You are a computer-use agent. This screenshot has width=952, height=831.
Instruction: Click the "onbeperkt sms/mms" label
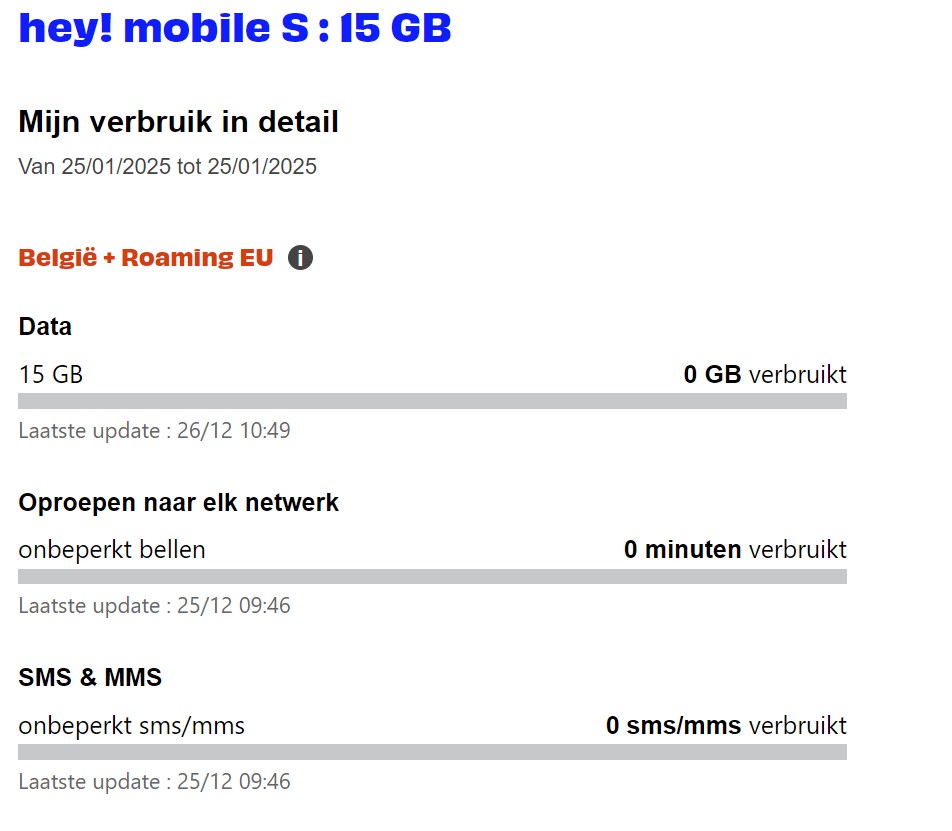[131, 725]
